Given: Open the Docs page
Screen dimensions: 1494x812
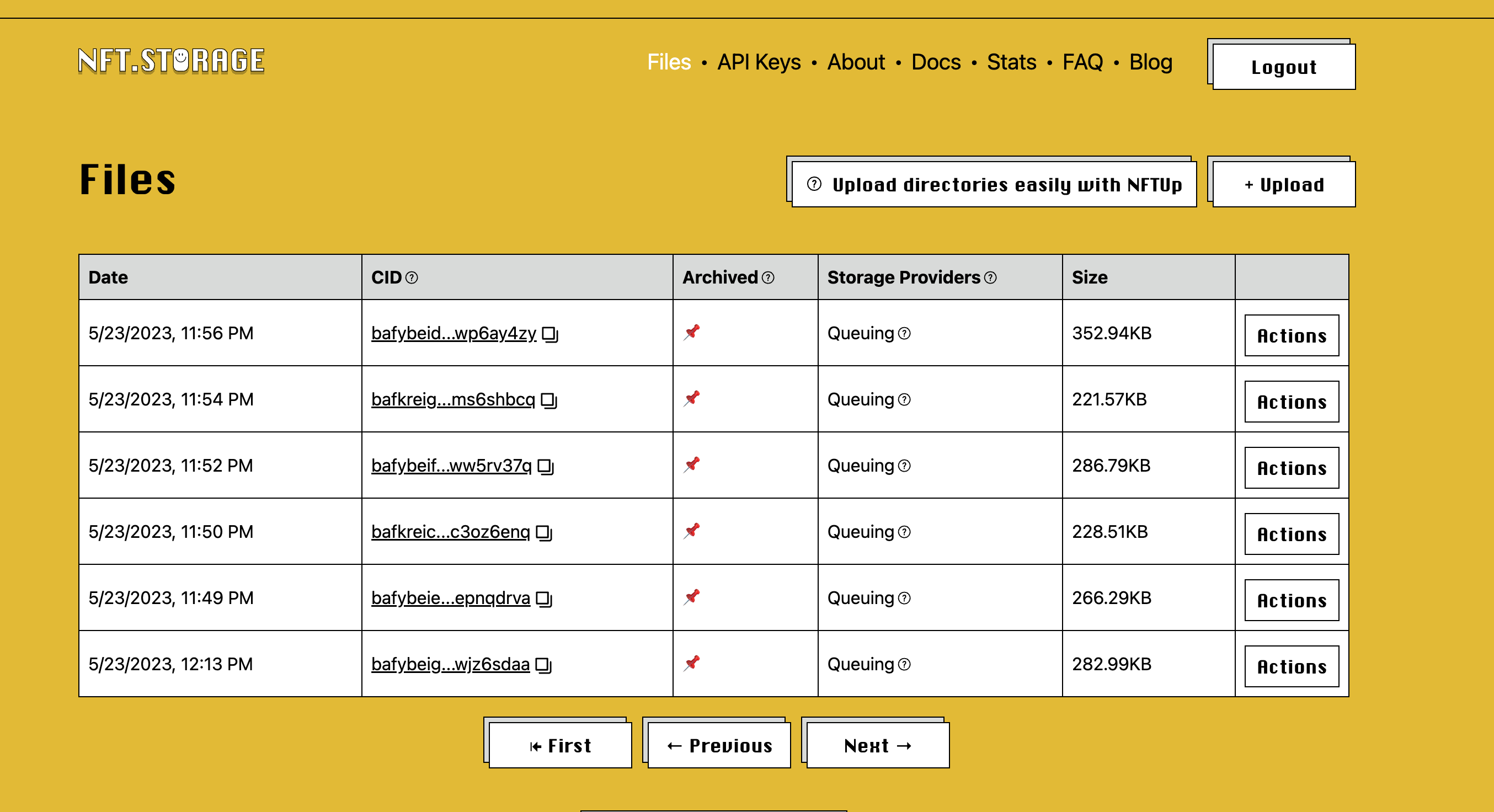Looking at the screenshot, I should pos(936,62).
